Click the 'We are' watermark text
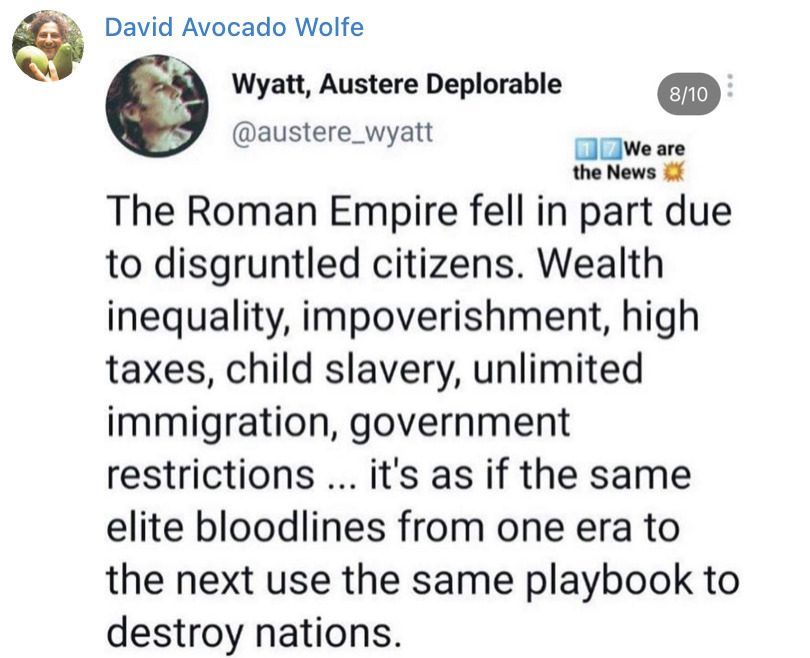 [654, 149]
